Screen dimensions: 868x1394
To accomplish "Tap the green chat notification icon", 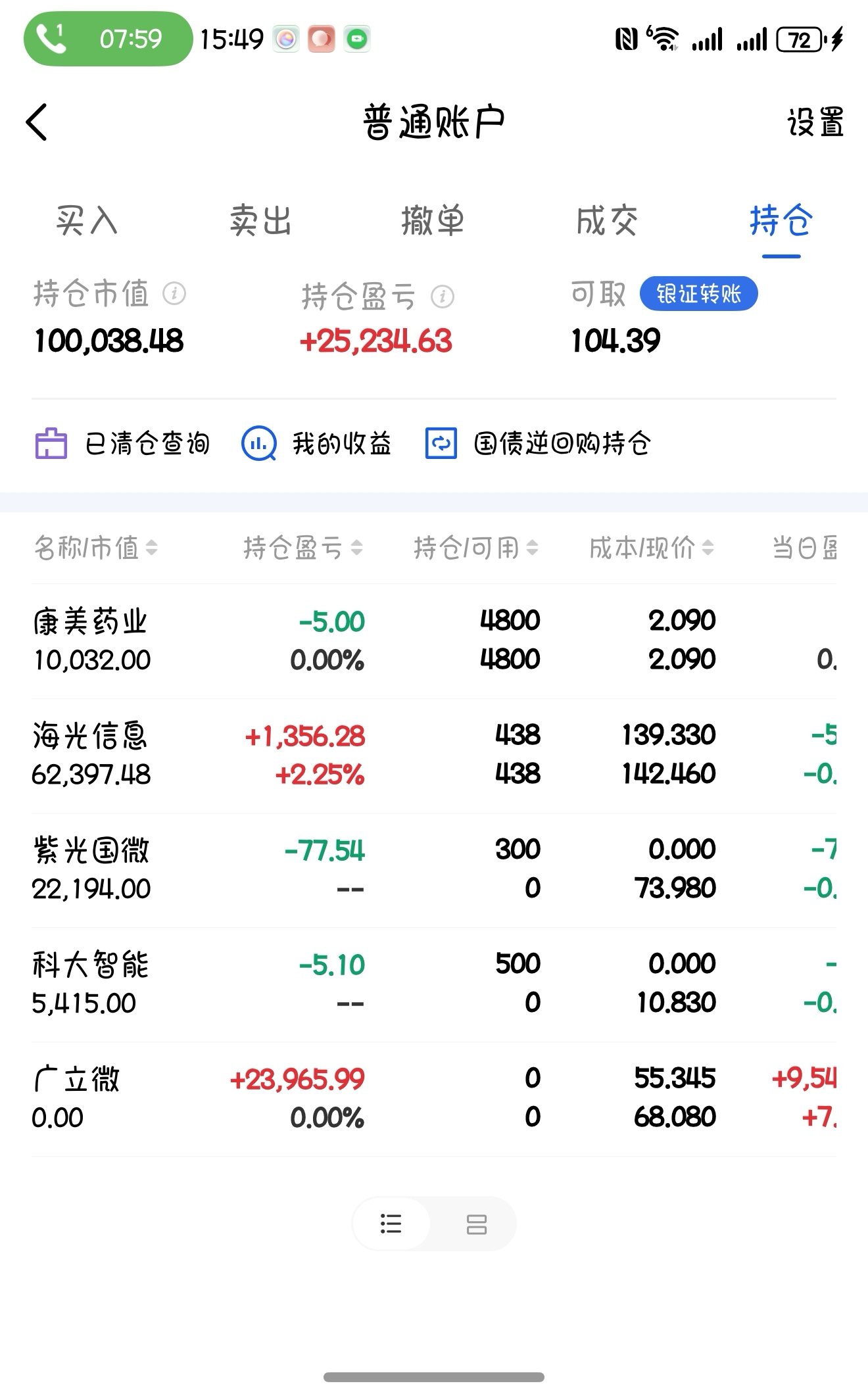I will (357, 39).
